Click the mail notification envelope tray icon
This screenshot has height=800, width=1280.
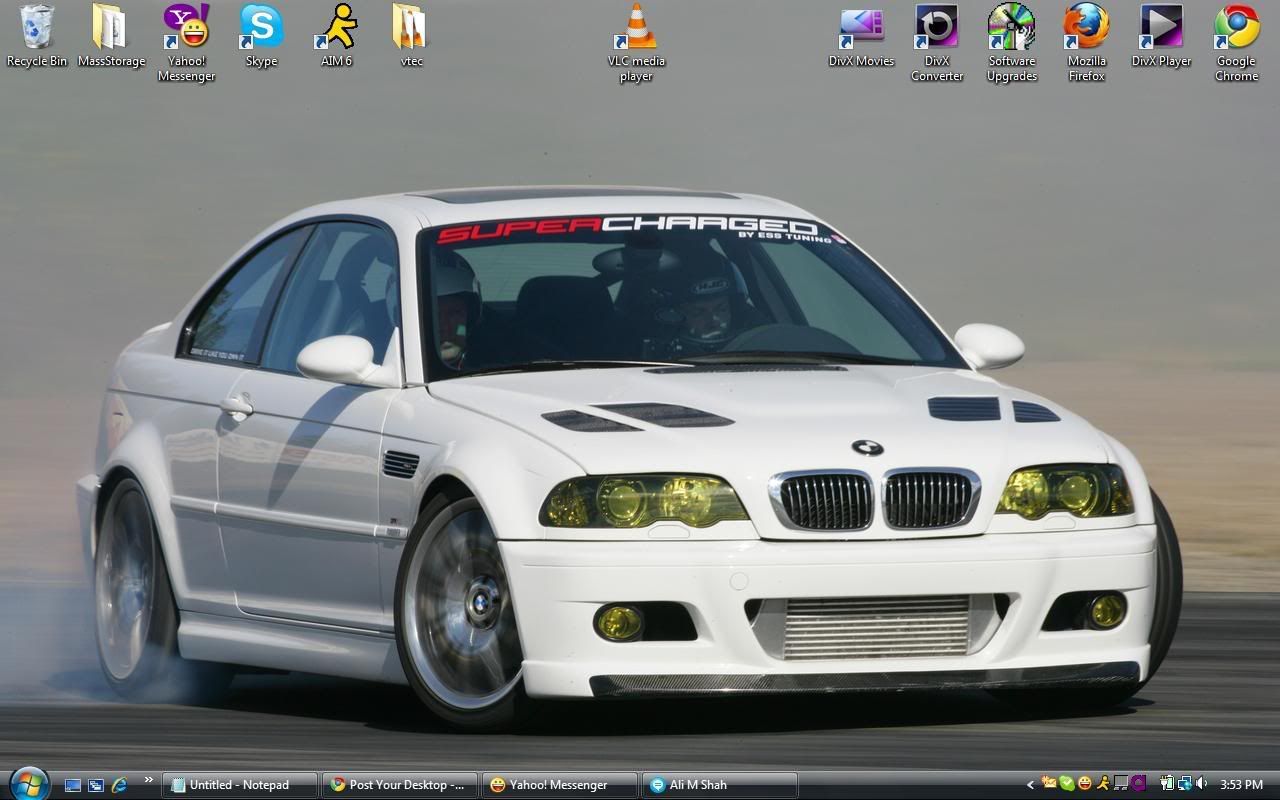click(1049, 784)
